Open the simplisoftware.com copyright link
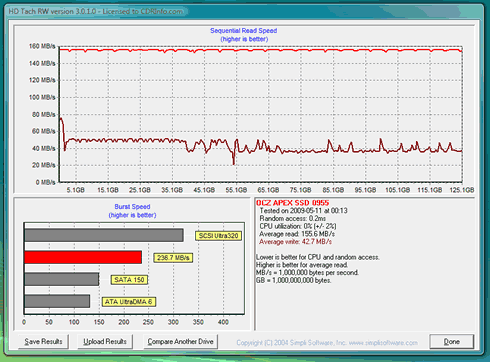The height and width of the screenshot is (362, 490). click(x=327, y=343)
